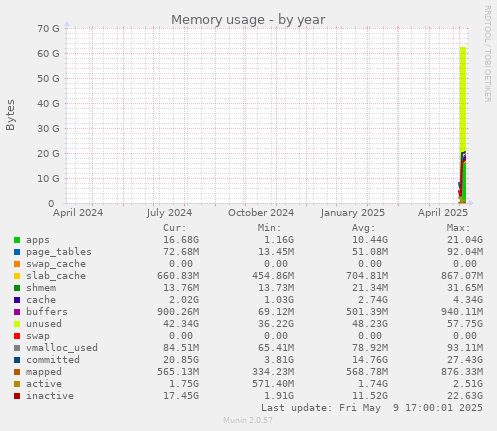Click the 'buffers' legend label
The height and width of the screenshot is (431, 497).
click(x=47, y=312)
